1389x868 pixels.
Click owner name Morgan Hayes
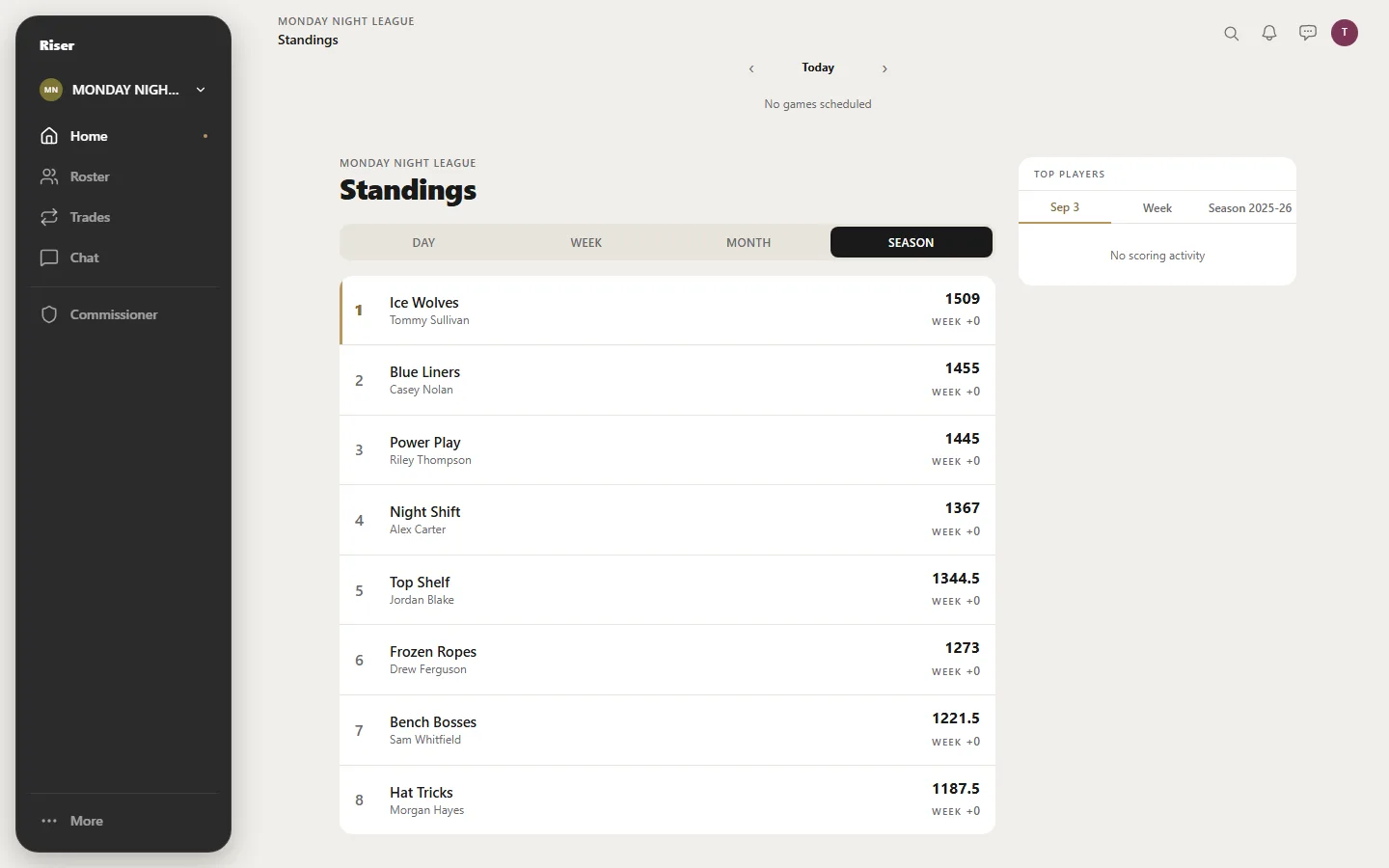coord(426,810)
